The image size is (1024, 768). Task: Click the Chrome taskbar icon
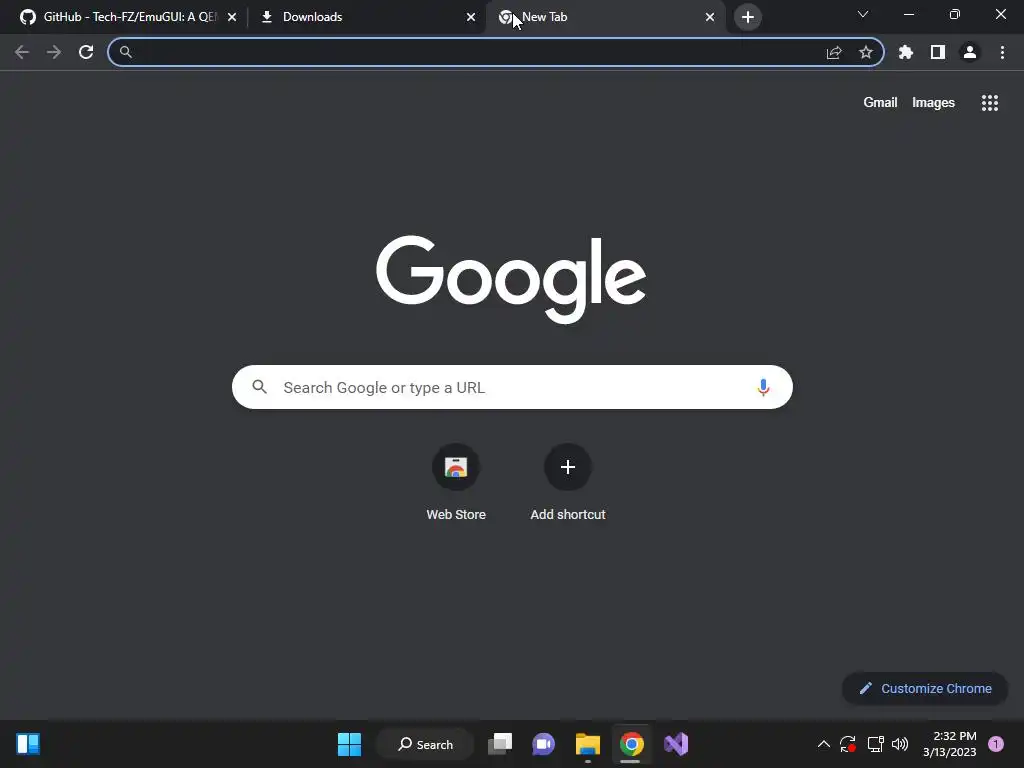[x=632, y=744]
